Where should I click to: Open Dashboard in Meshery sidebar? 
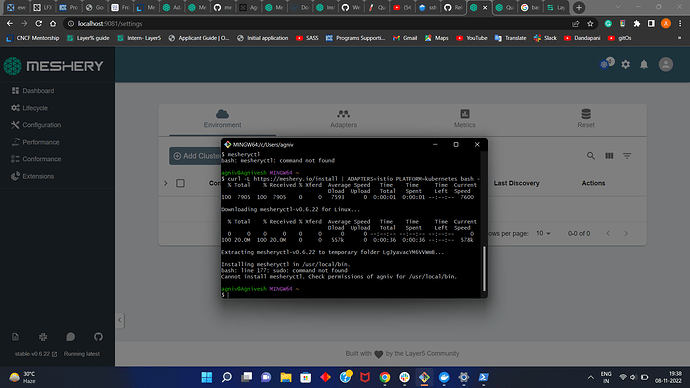pos(33,91)
